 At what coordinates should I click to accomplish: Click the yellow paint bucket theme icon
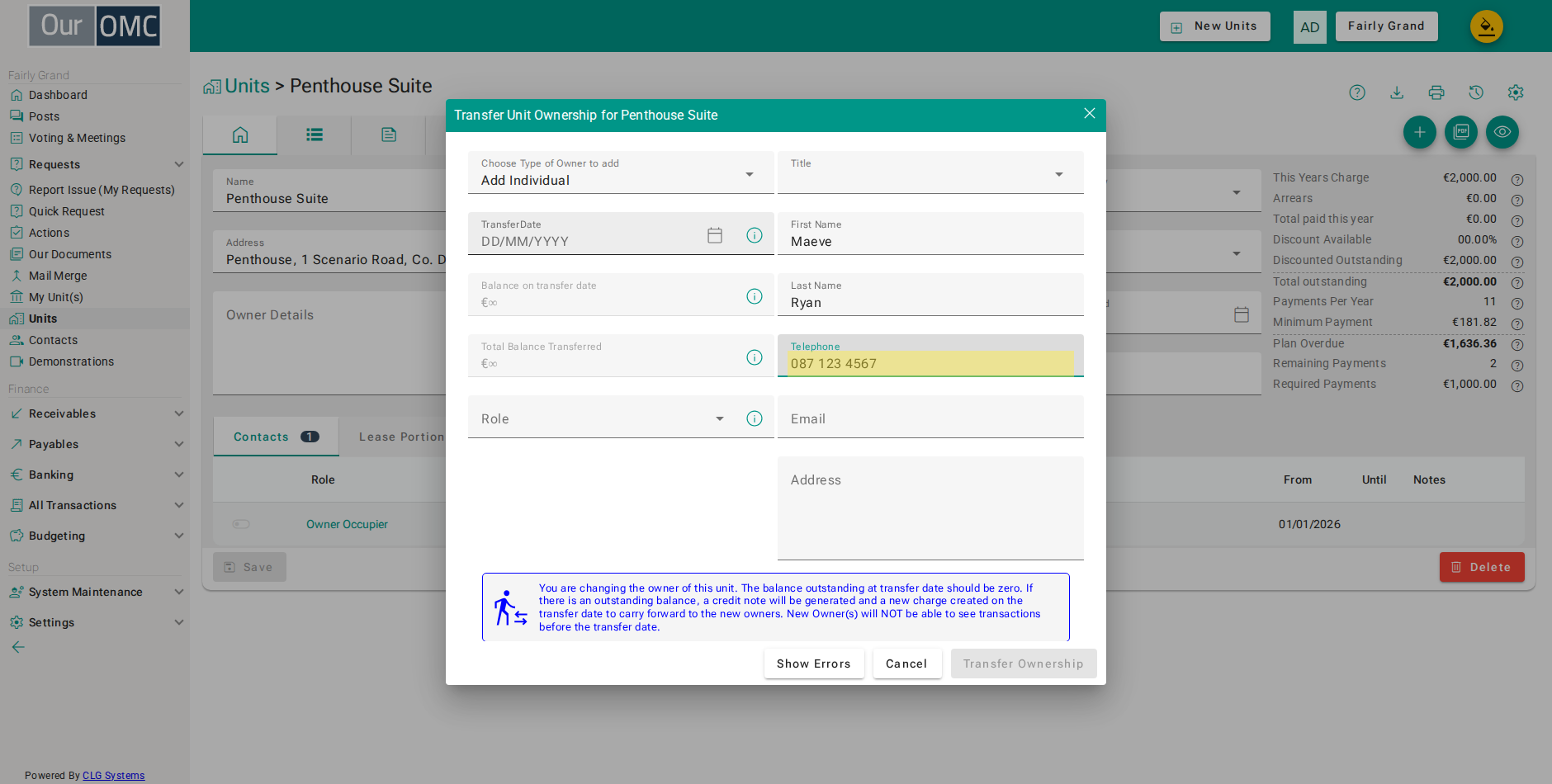tap(1487, 26)
